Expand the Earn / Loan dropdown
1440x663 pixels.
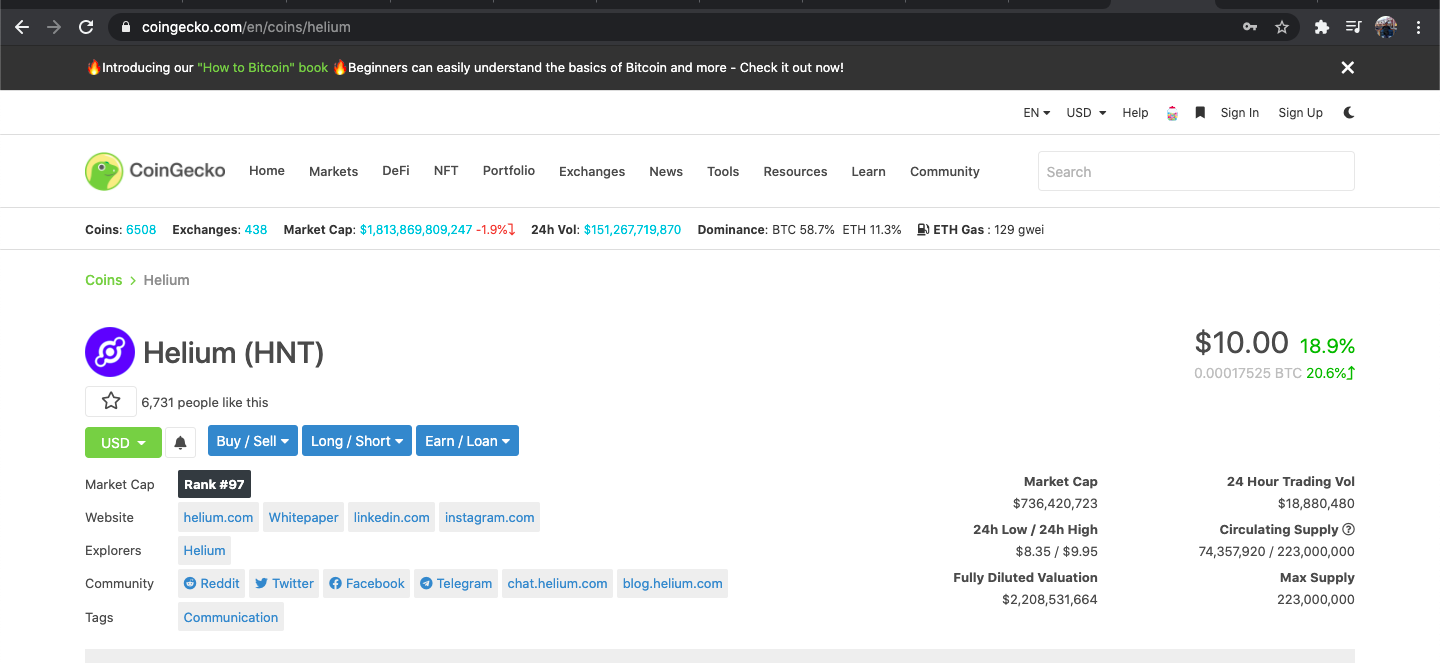467,441
